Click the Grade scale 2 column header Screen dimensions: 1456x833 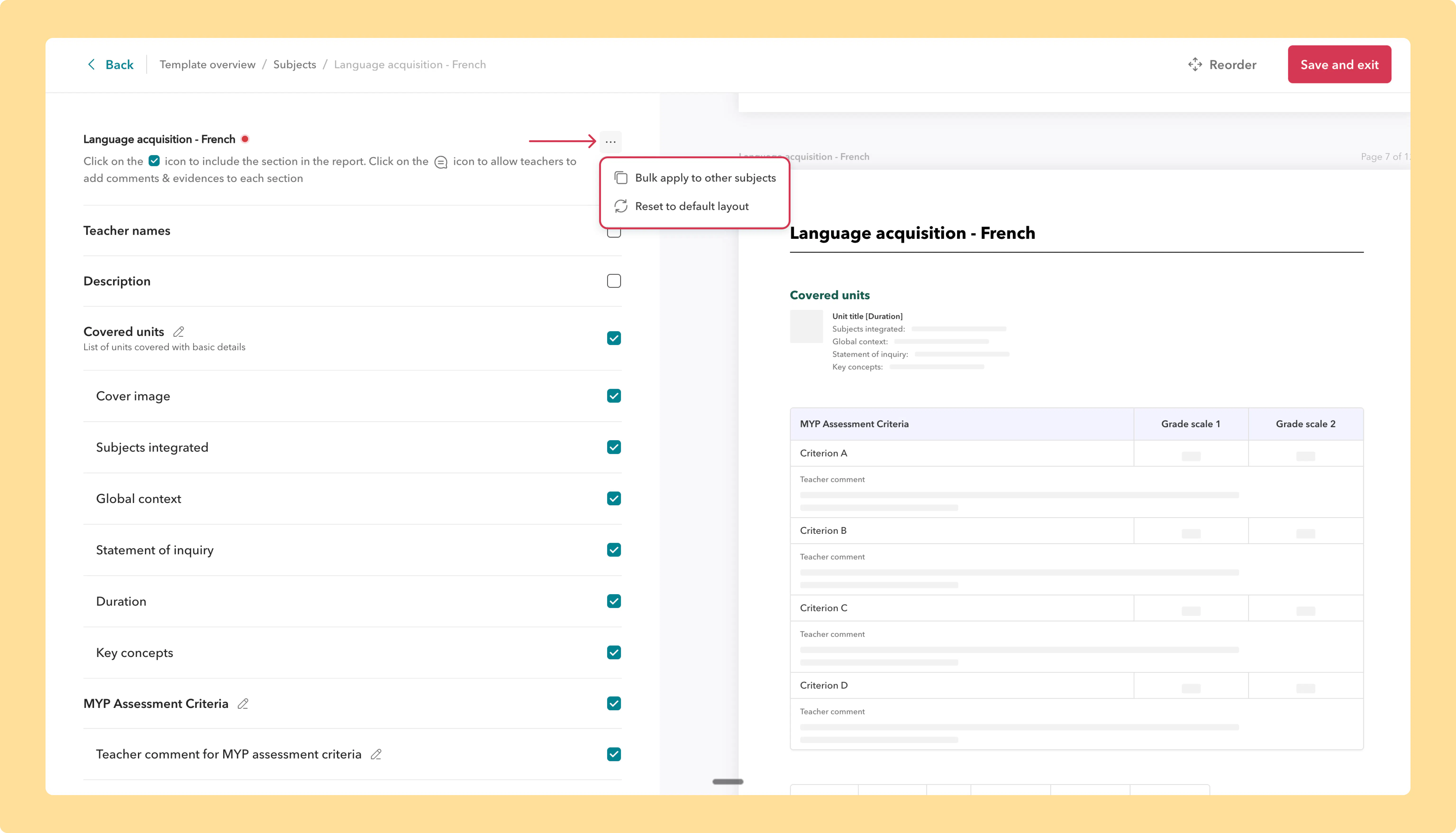[x=1306, y=424]
